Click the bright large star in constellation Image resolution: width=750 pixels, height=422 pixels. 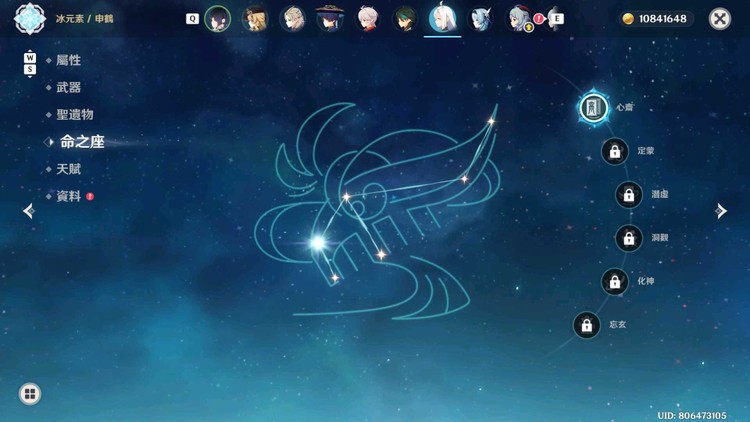[x=318, y=243]
